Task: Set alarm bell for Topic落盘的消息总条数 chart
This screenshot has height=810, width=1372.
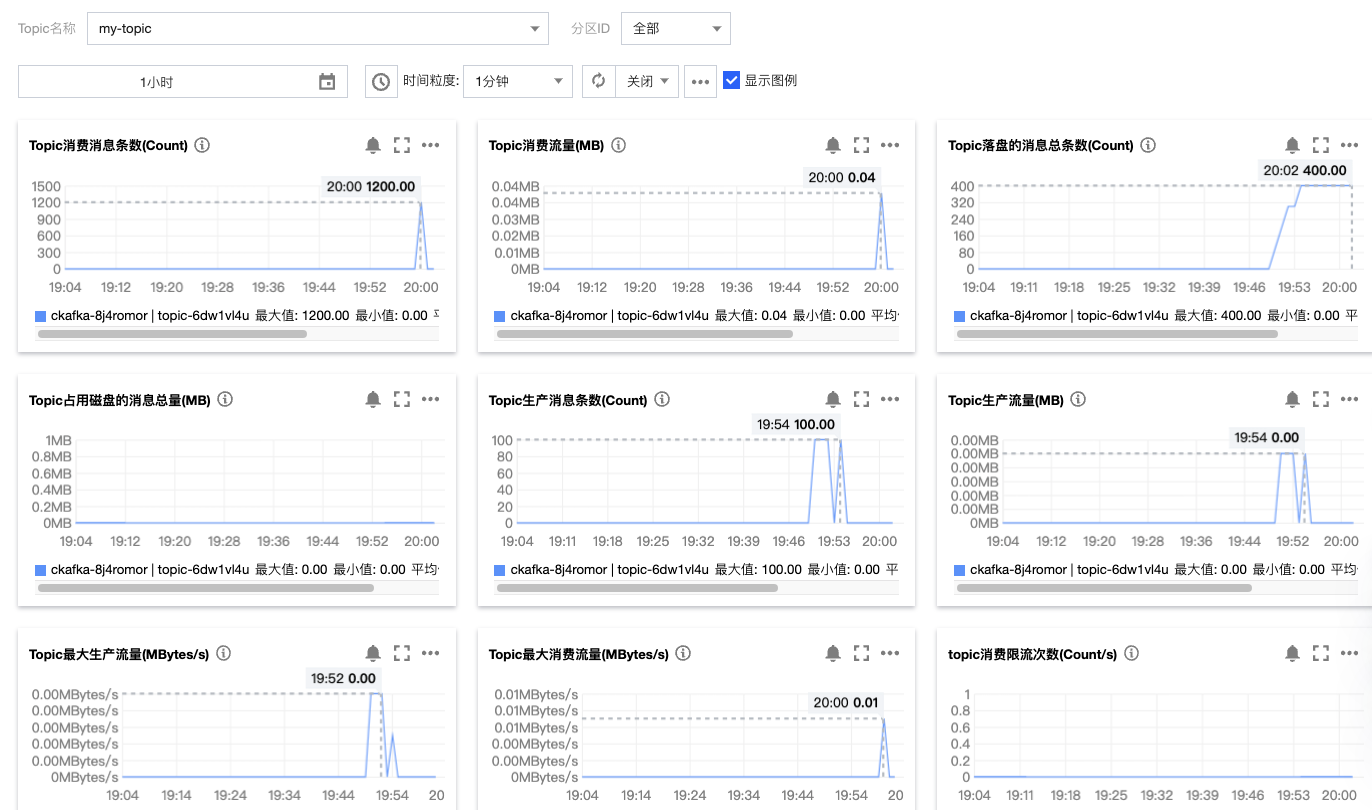Action: (1292, 145)
